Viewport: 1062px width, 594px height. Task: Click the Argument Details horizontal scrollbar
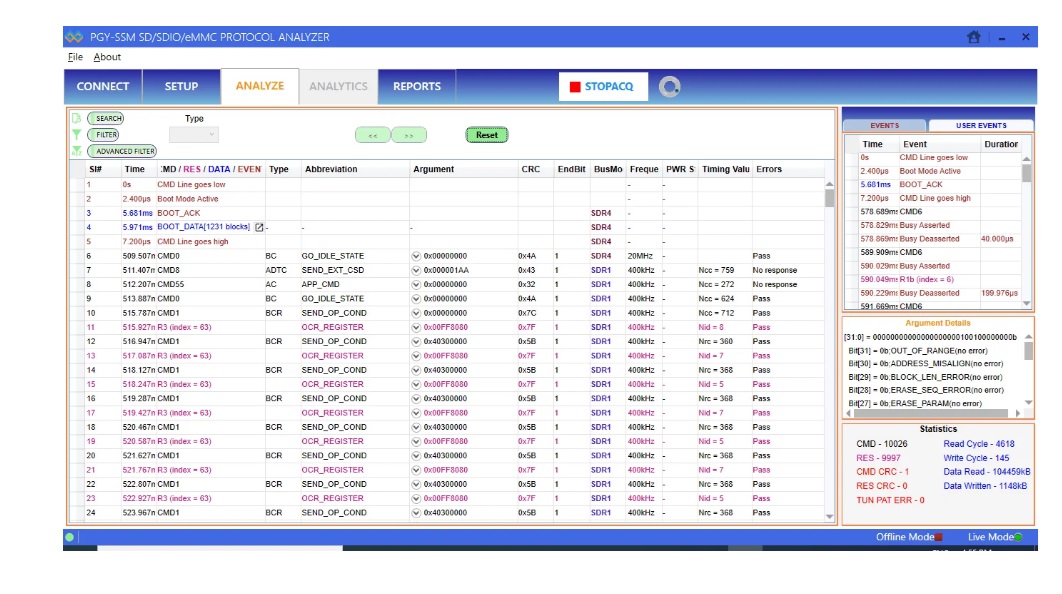pos(931,412)
